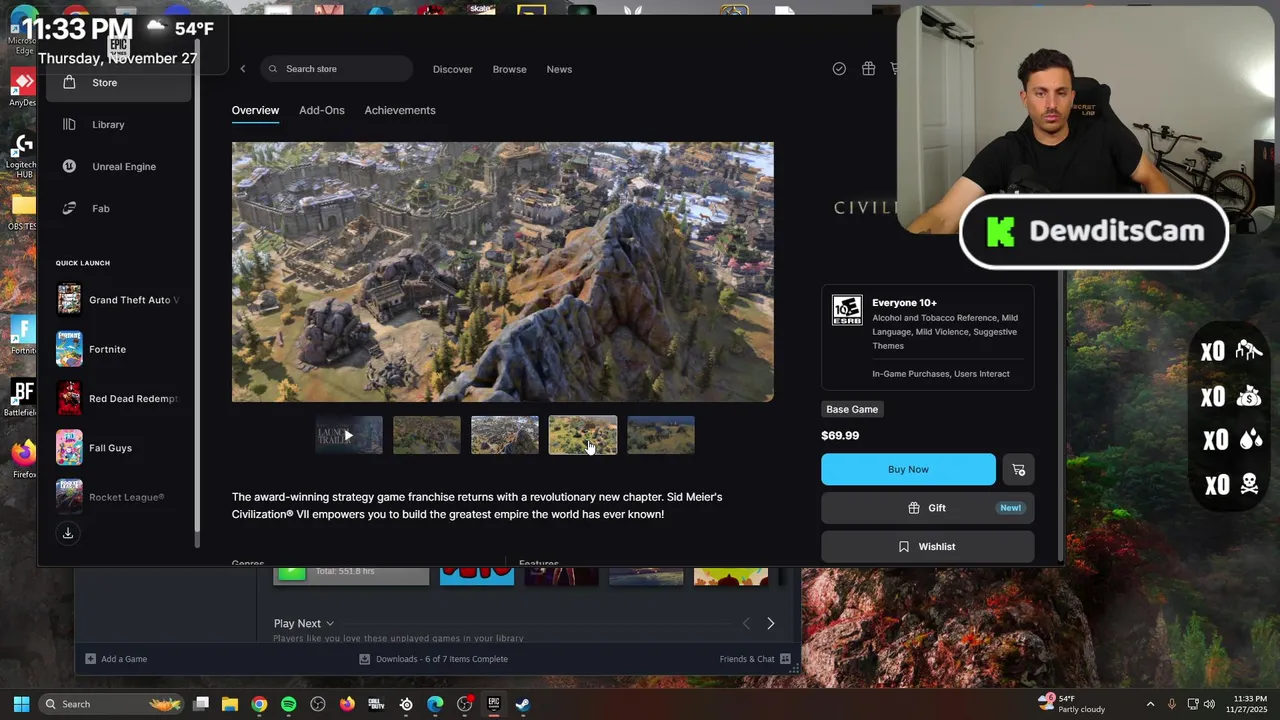Click previous arrow in Steam Play Next row

pos(746,623)
